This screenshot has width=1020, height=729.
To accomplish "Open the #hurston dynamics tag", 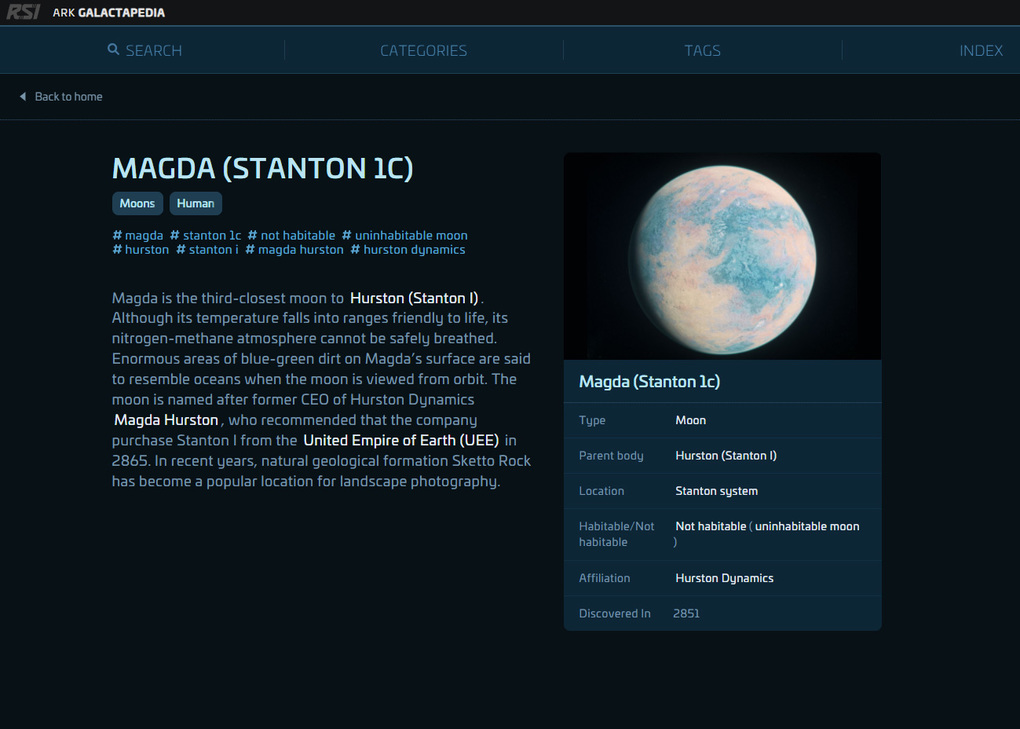I will 408,250.
